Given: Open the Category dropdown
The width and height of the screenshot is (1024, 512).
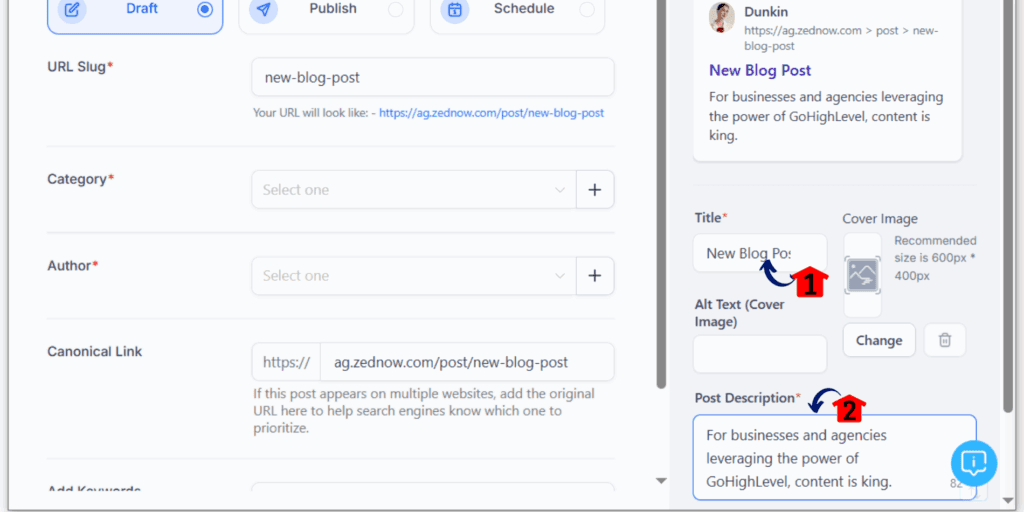Looking at the screenshot, I should [x=414, y=190].
